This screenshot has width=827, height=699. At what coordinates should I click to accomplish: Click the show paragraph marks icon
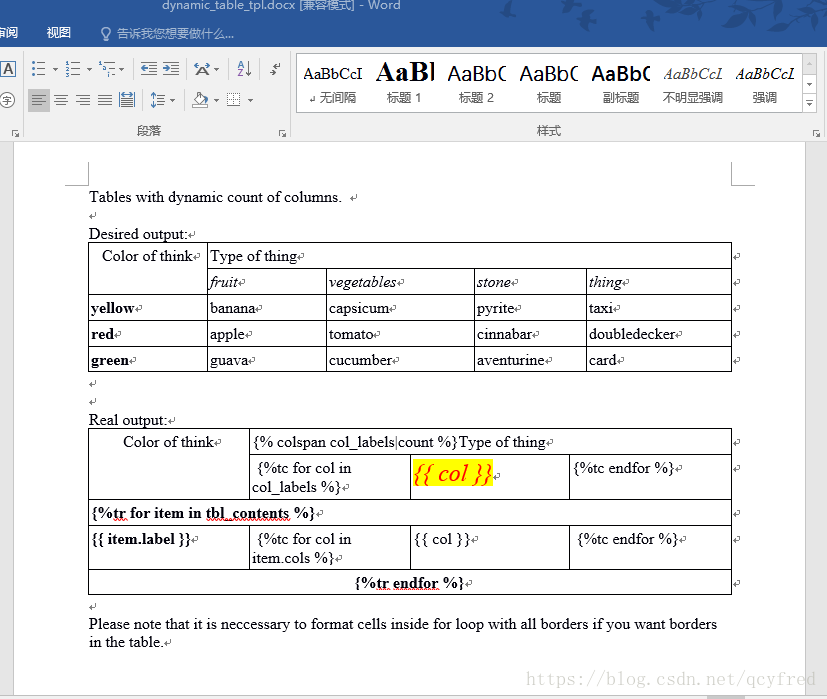(275, 69)
